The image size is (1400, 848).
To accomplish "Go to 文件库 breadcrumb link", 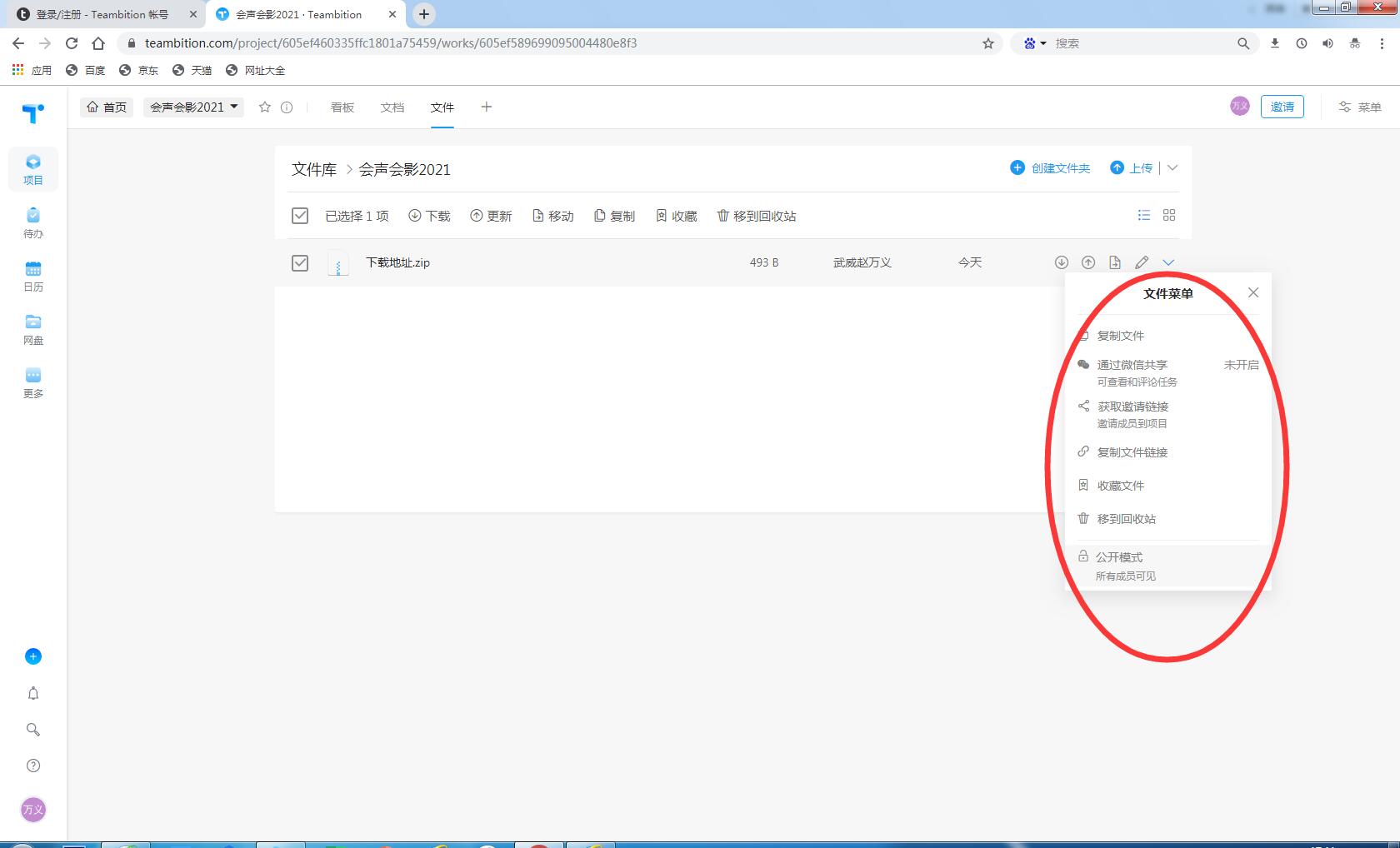I will pyautogui.click(x=314, y=169).
